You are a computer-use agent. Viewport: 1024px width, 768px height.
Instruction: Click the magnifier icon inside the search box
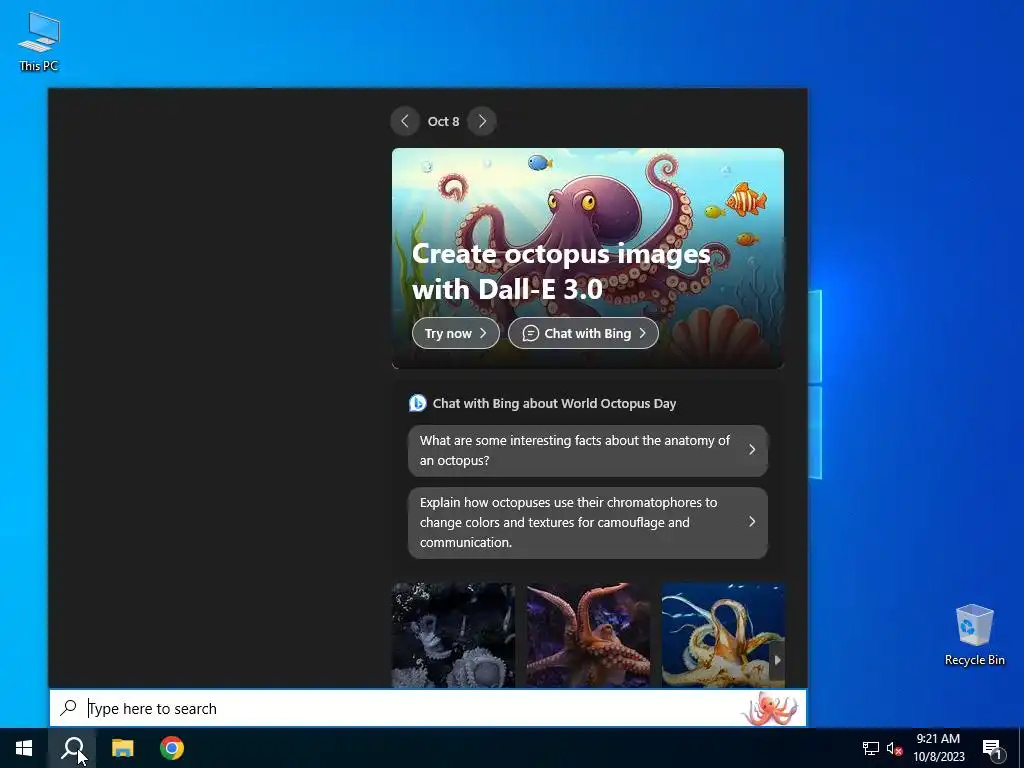click(69, 708)
